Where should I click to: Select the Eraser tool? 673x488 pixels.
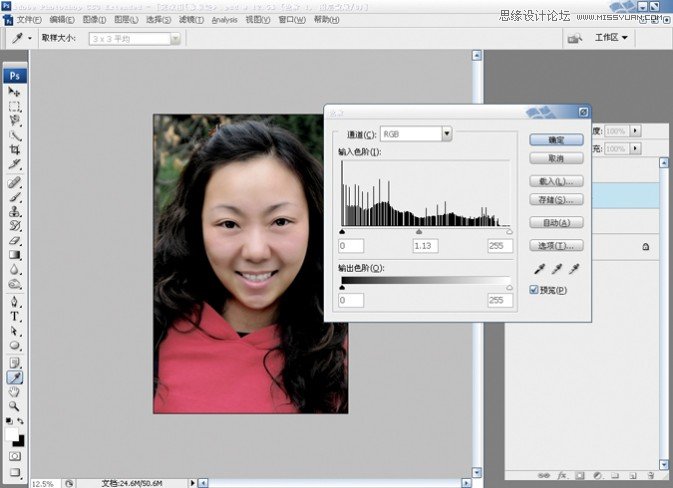pos(14,240)
